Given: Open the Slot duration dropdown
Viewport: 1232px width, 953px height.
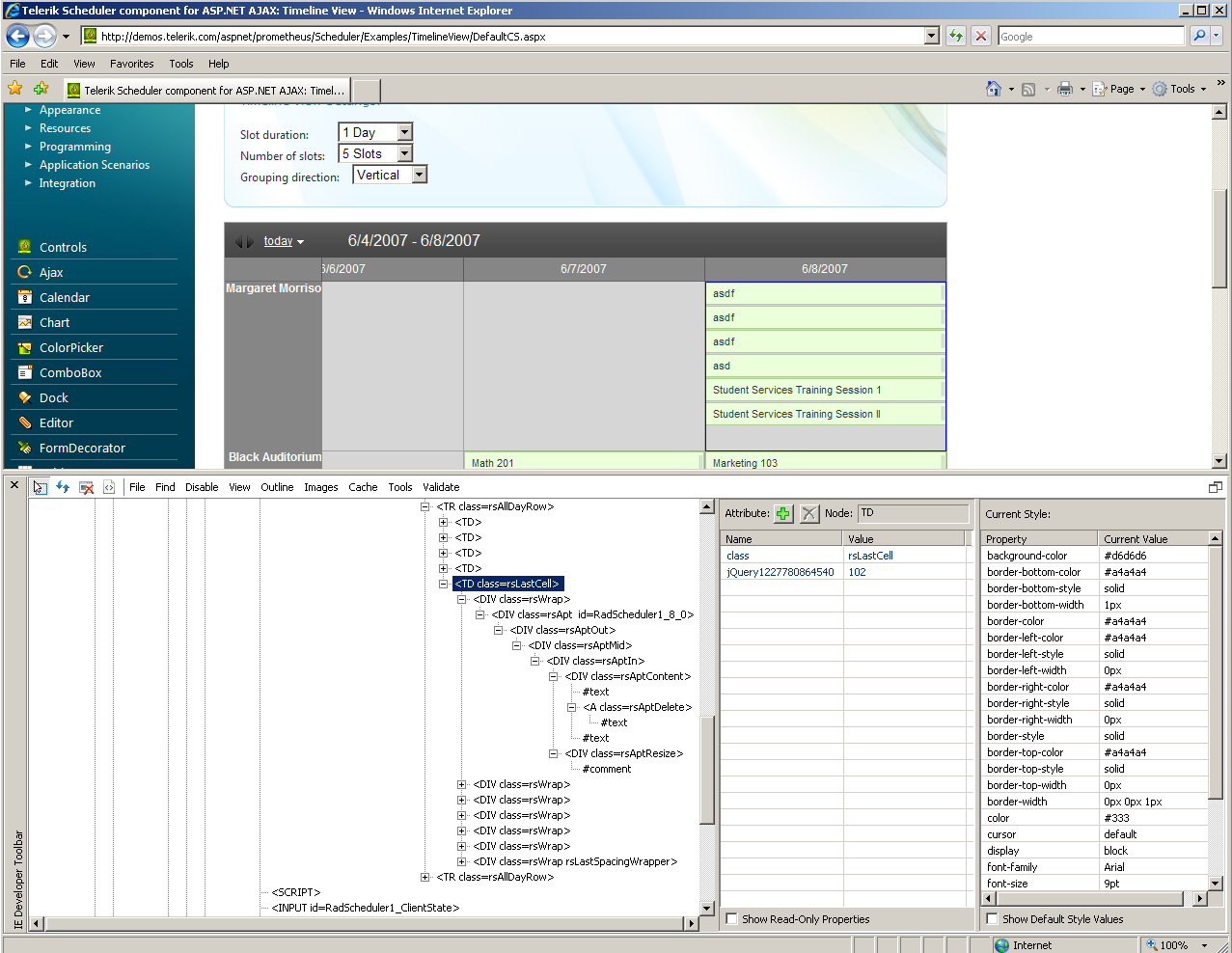Looking at the screenshot, I should pyautogui.click(x=404, y=132).
